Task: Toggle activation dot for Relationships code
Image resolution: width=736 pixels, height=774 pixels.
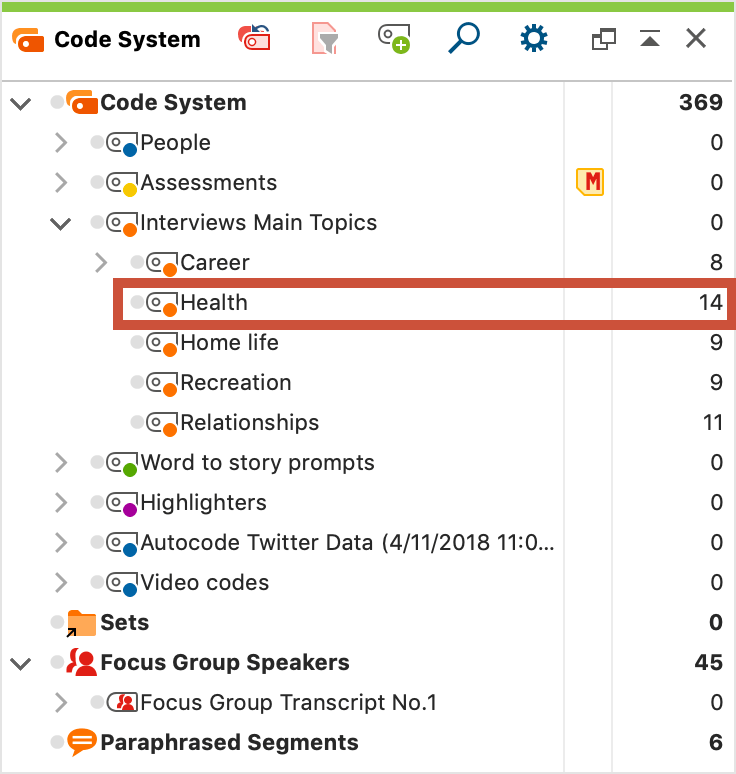Action: coord(137,422)
